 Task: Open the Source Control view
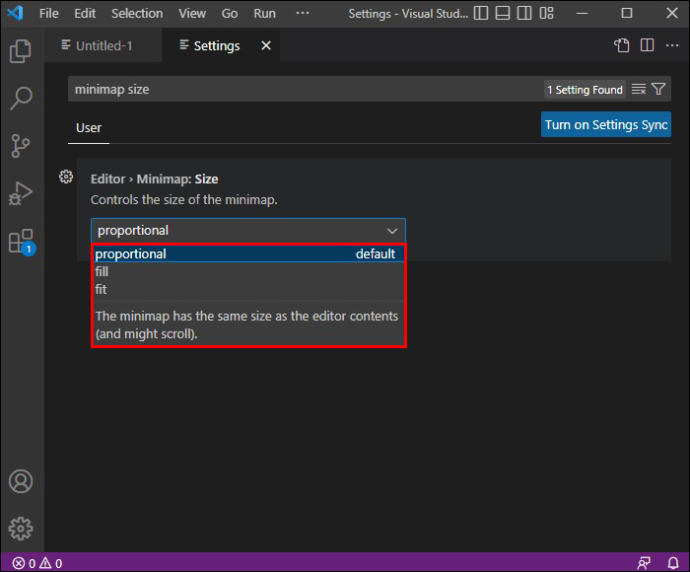pos(21,146)
